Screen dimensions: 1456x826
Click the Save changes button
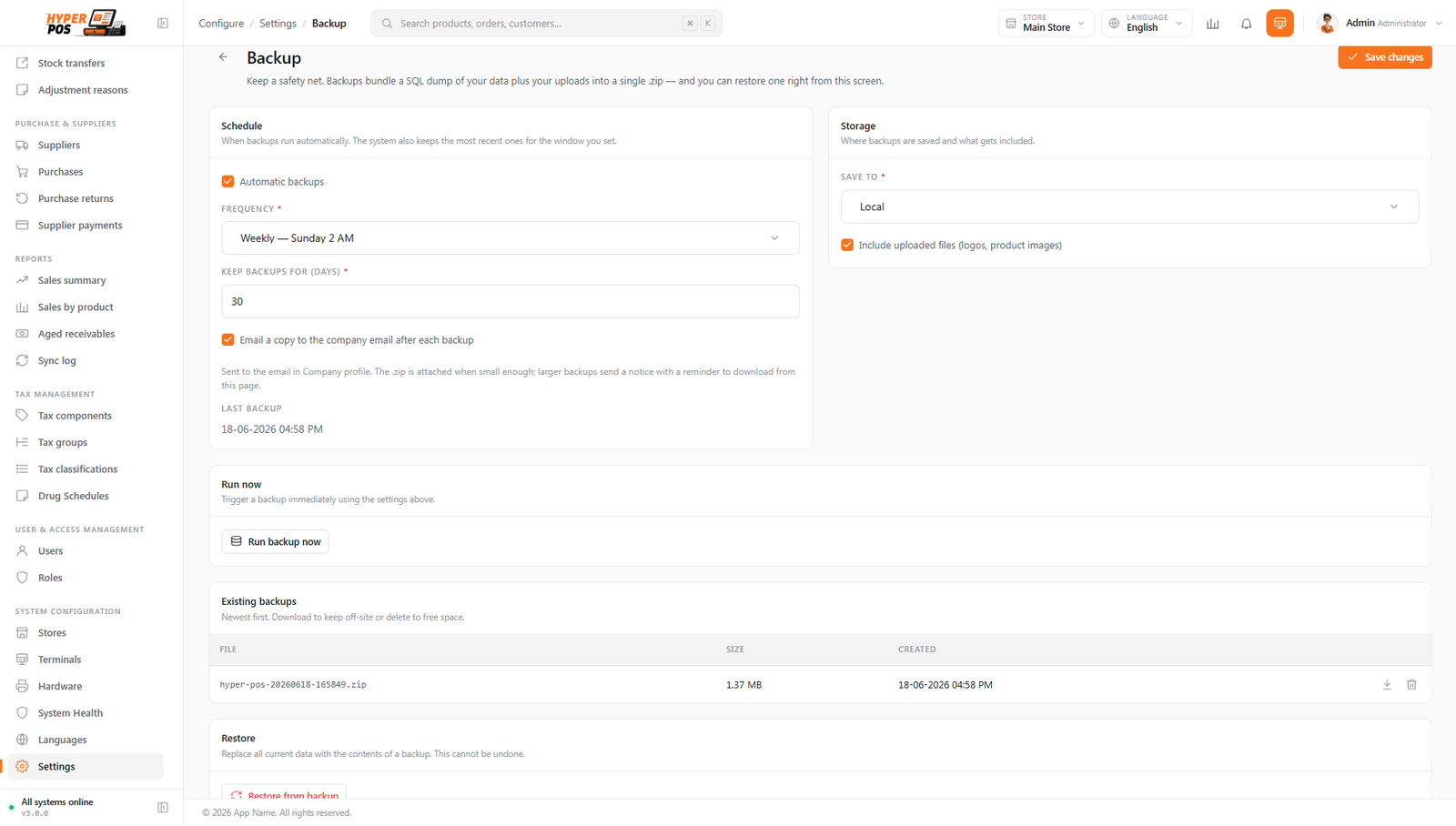tap(1385, 57)
